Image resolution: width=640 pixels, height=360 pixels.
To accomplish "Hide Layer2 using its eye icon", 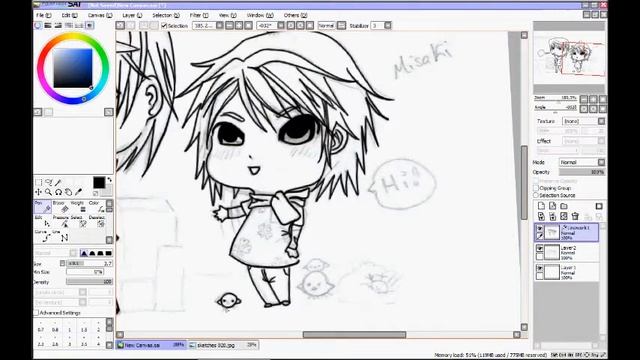I will pyautogui.click(x=540, y=248).
